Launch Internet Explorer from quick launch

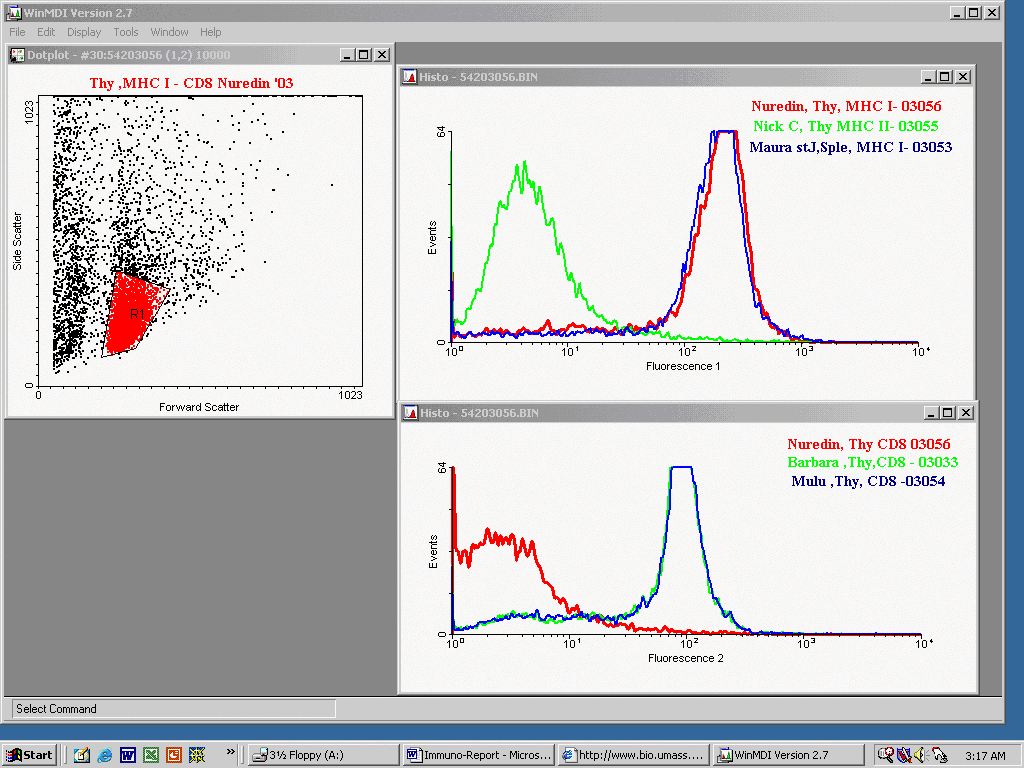[104, 754]
